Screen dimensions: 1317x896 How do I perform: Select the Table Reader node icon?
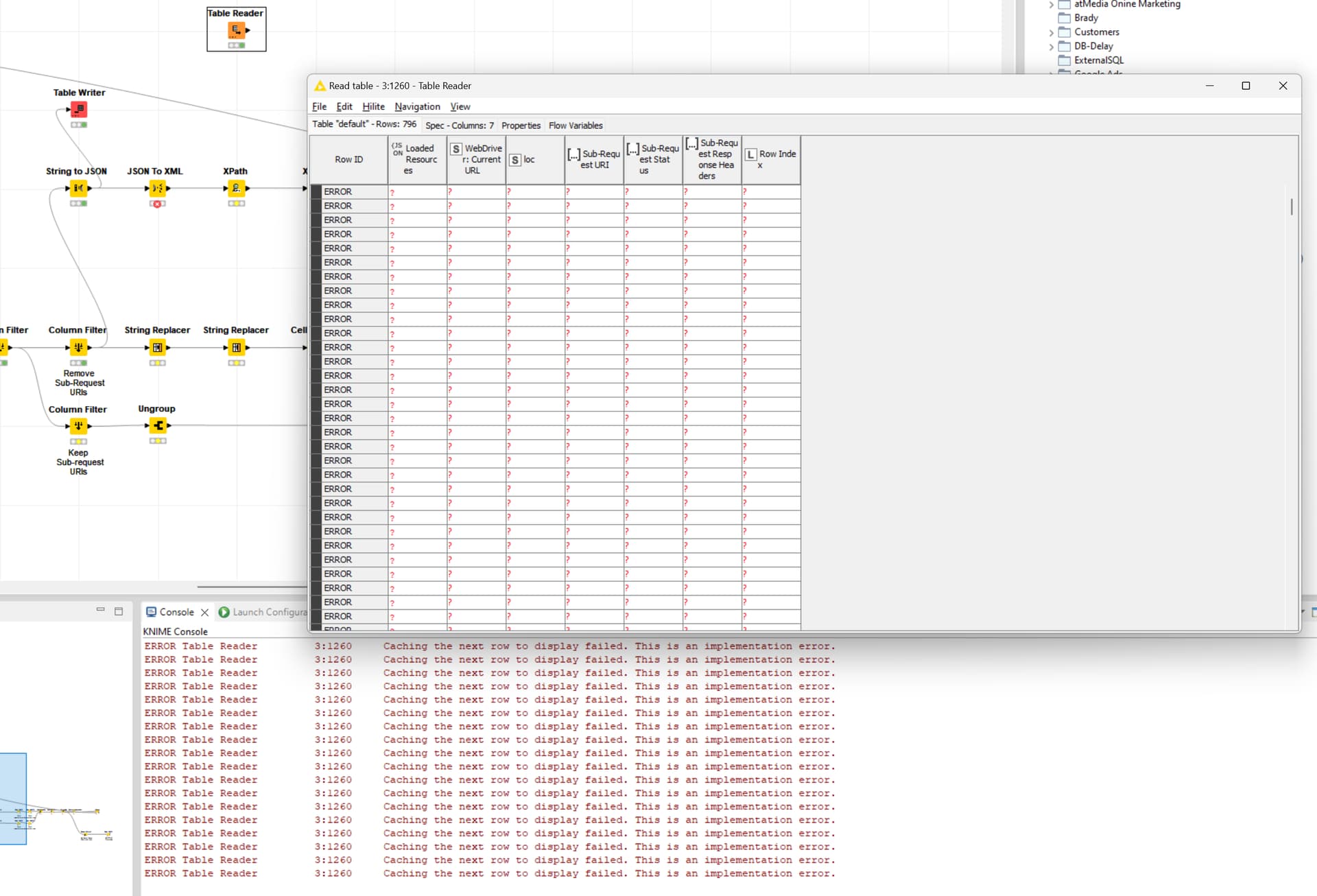point(236,30)
